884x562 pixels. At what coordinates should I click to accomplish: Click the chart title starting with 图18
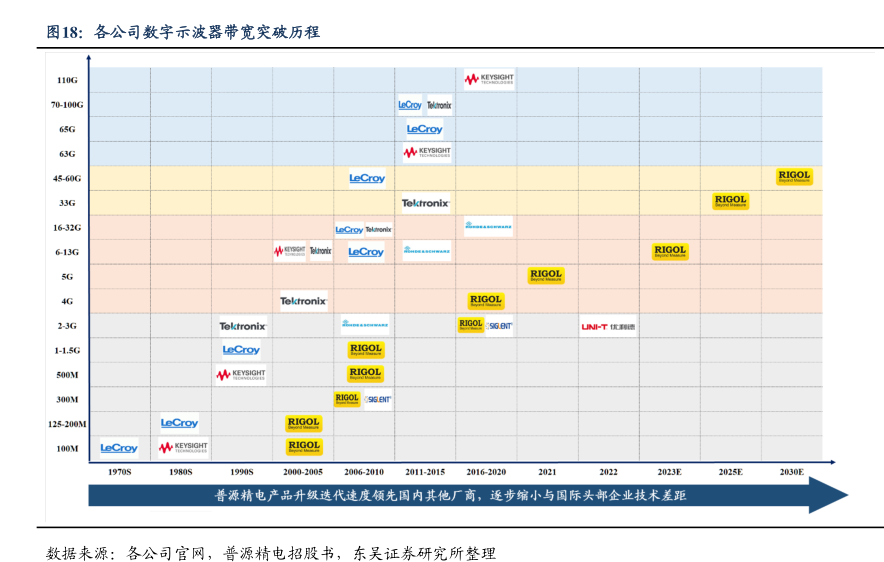point(183,32)
